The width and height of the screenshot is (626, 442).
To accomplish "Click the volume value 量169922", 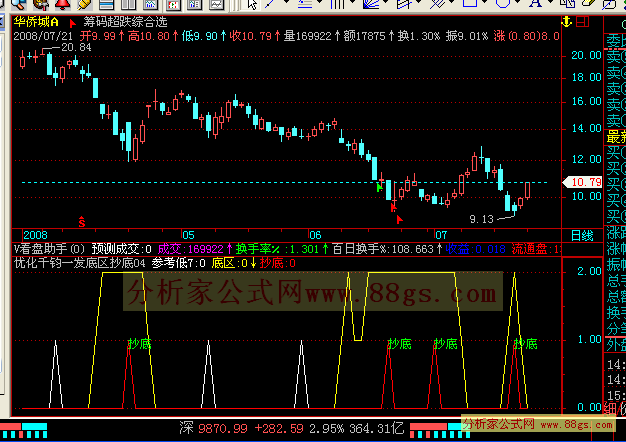I will point(307,36).
